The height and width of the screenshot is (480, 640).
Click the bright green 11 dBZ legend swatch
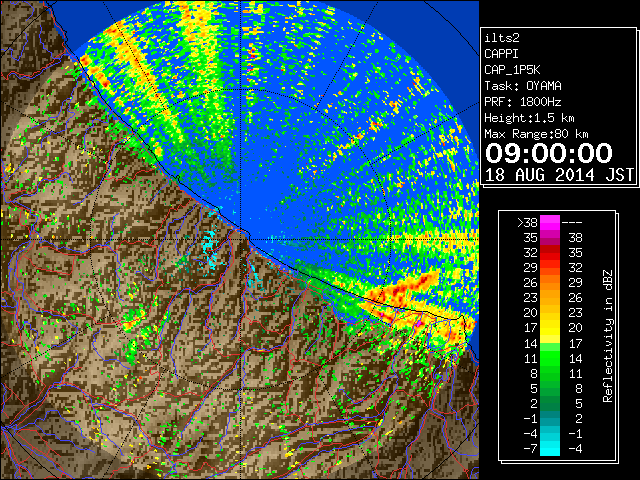pyautogui.click(x=550, y=358)
